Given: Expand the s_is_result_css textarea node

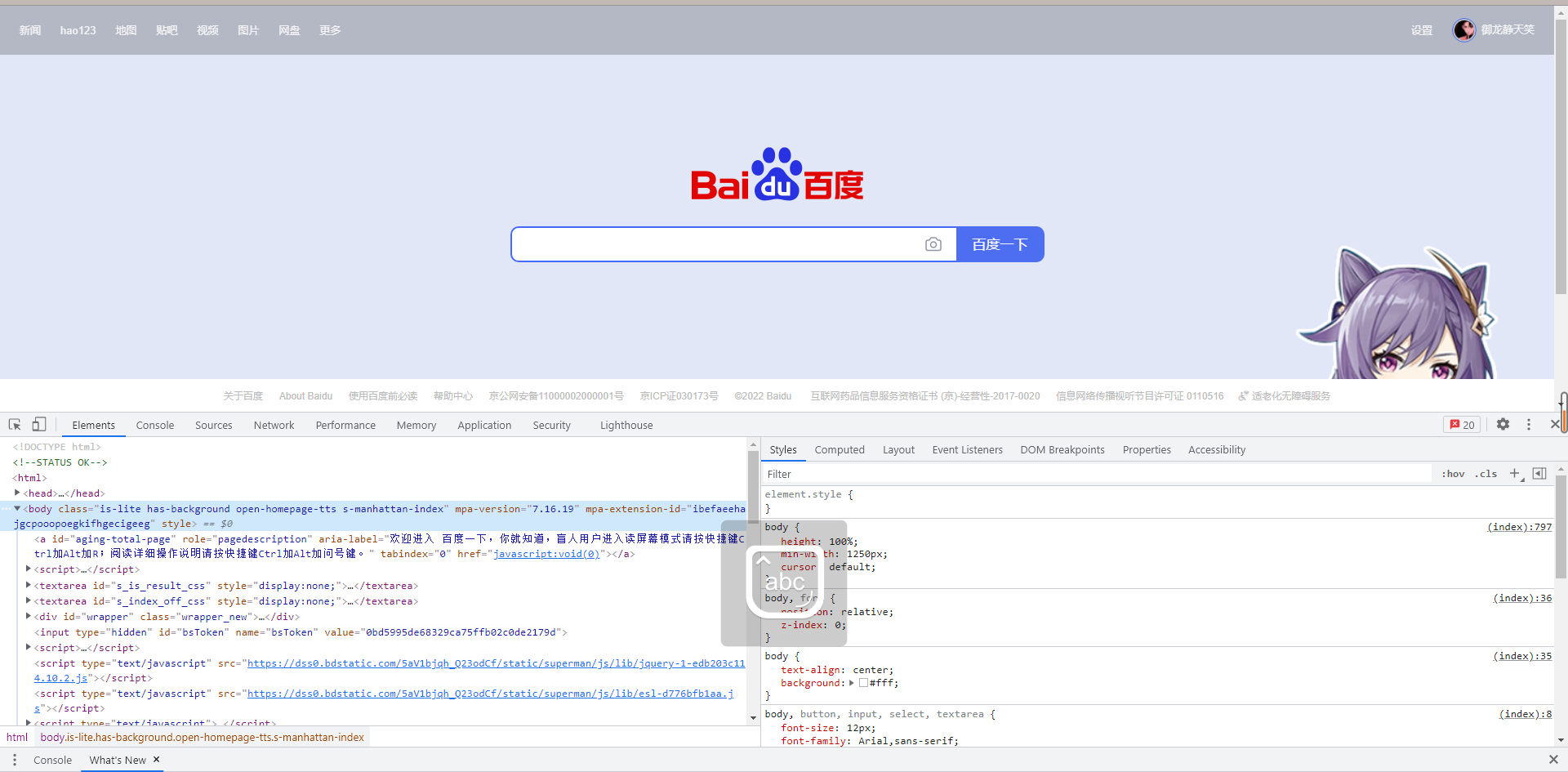Looking at the screenshot, I should tap(29, 585).
